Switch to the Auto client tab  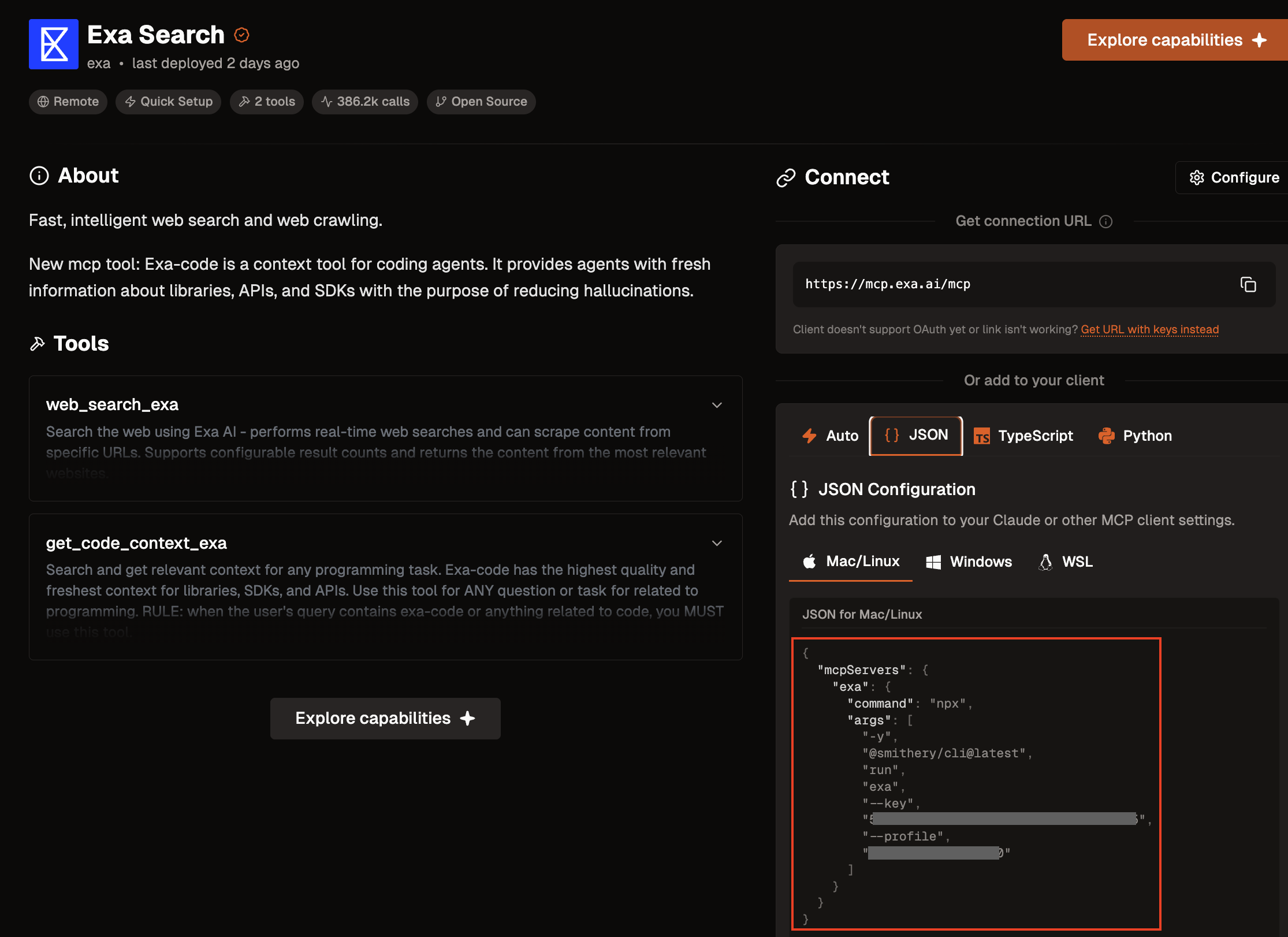pyautogui.click(x=830, y=436)
